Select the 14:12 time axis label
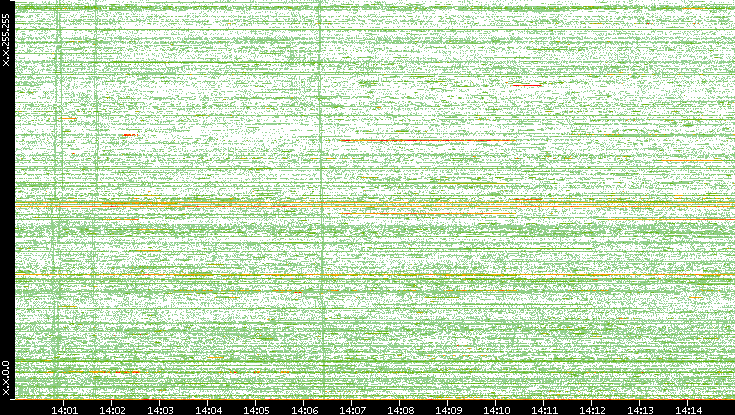 [592, 410]
